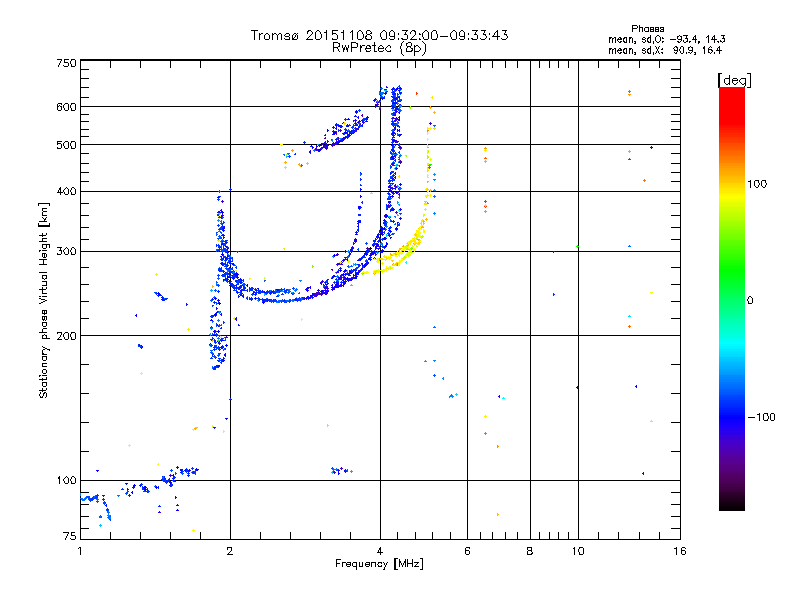Select the "mean, sd,X: 90.9, 16.4" statistic
This screenshot has width=800, height=600.
[665, 50]
